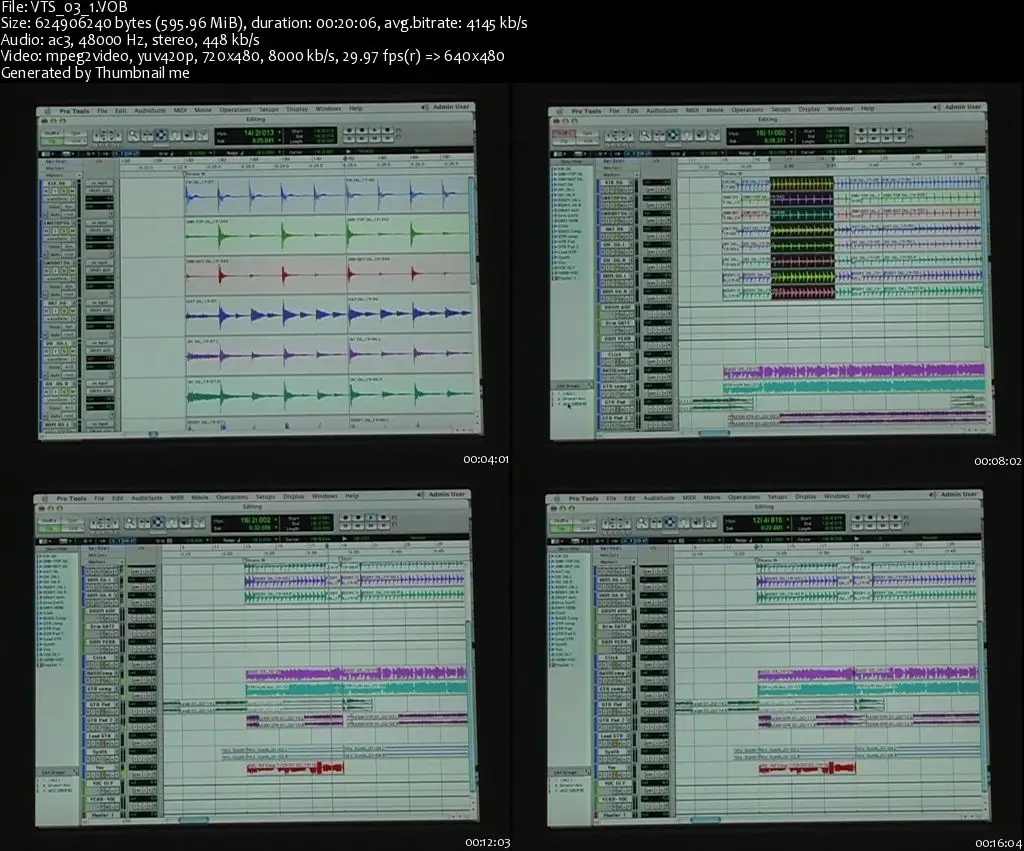Enable Spot edit mode in 00:04:01 frame
The height and width of the screenshot is (851, 1024).
(76, 133)
